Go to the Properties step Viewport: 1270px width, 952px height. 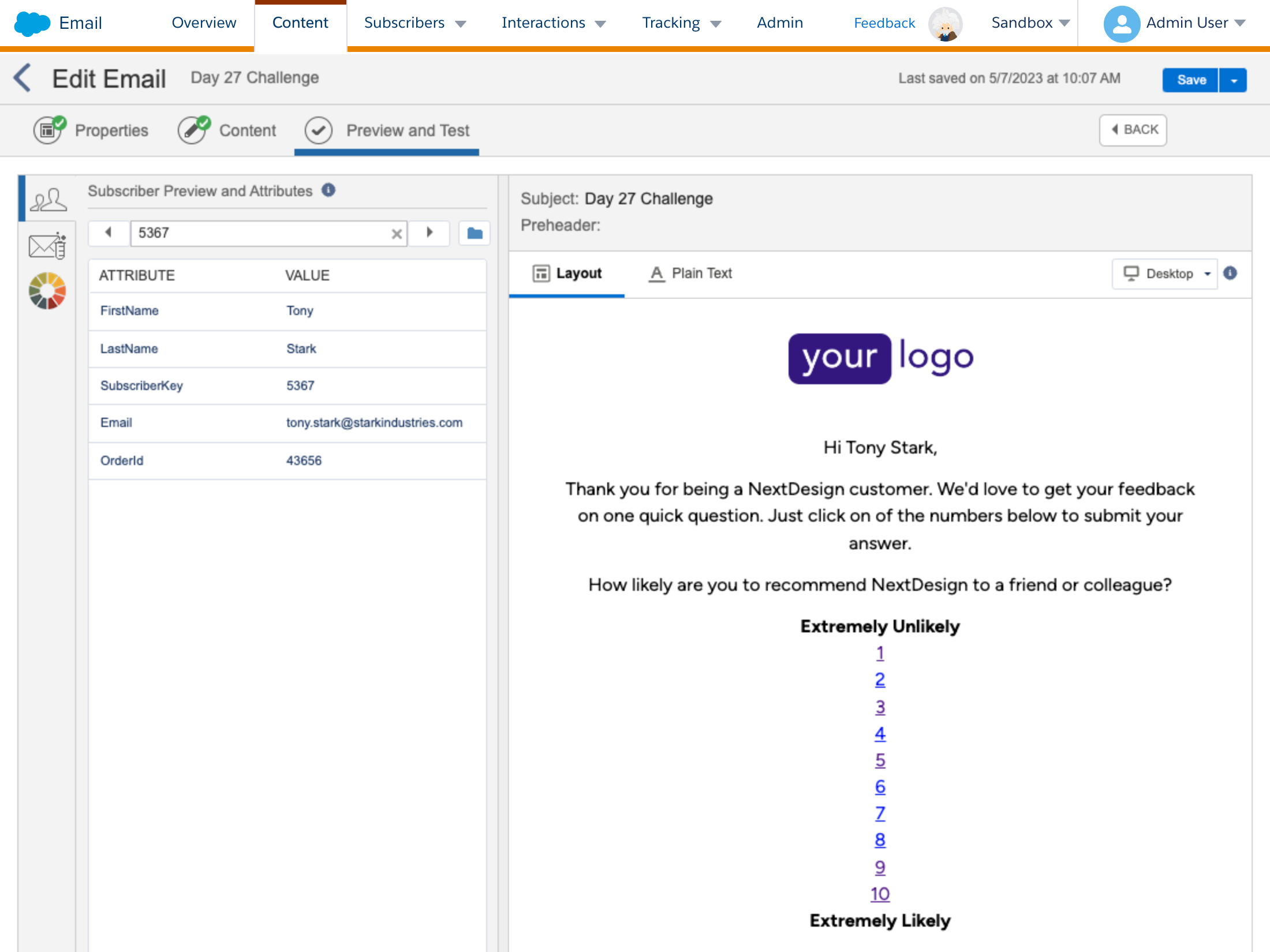coord(91,130)
